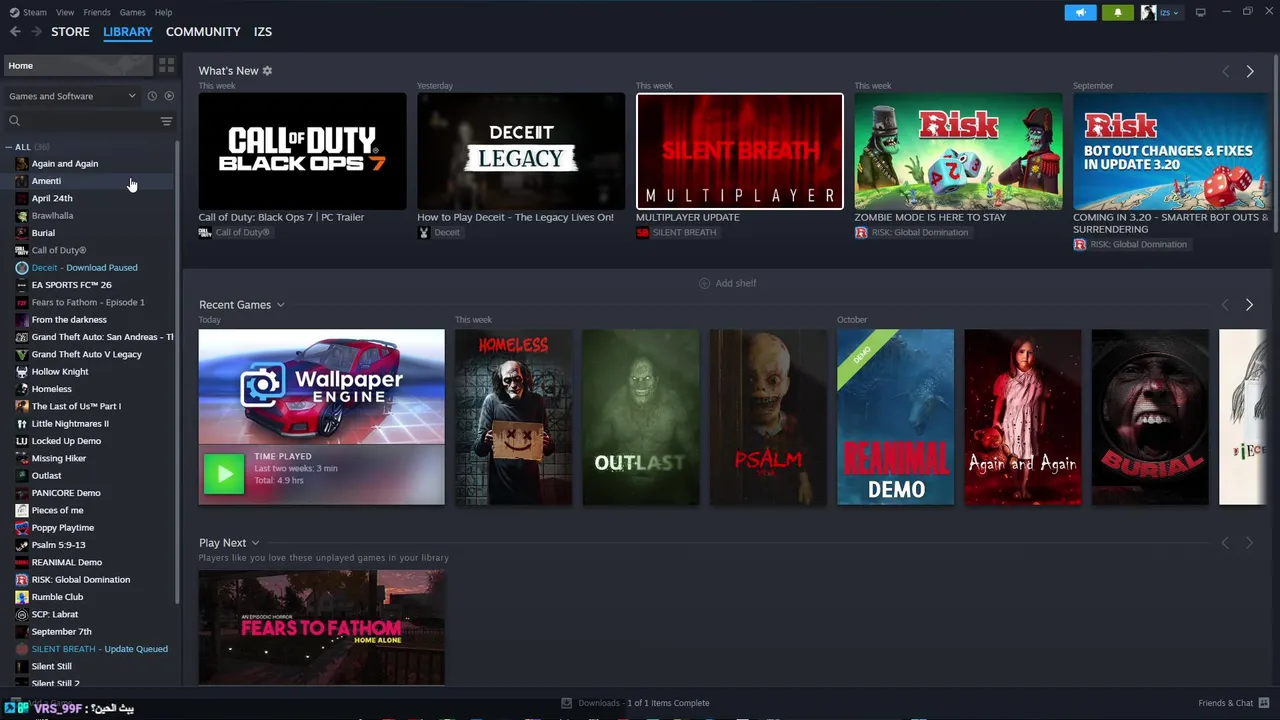This screenshot has width=1280, height=720.
Task: Click the magnifier icon in library search
Action: (14, 121)
